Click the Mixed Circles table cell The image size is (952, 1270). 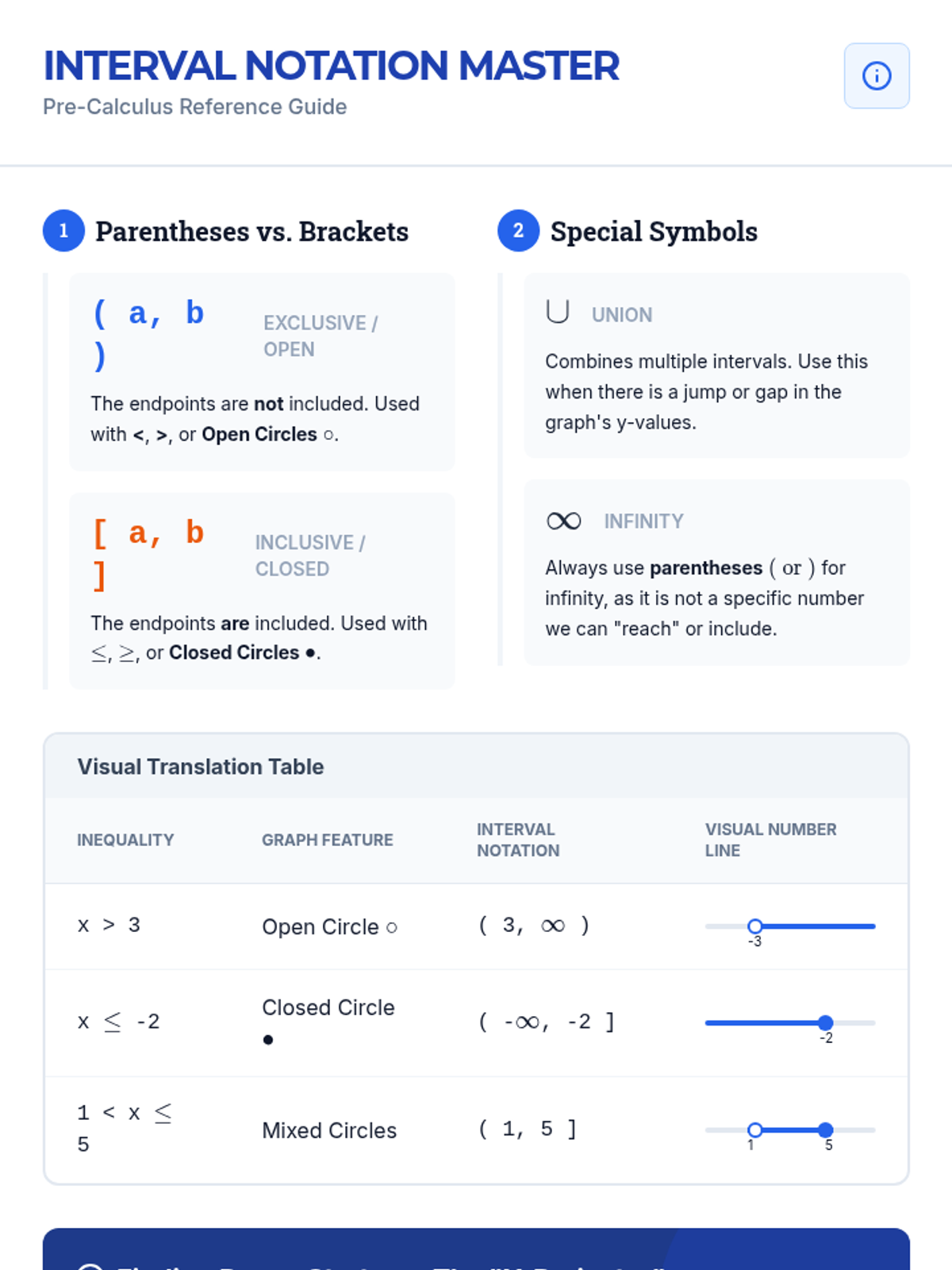coord(329,1130)
